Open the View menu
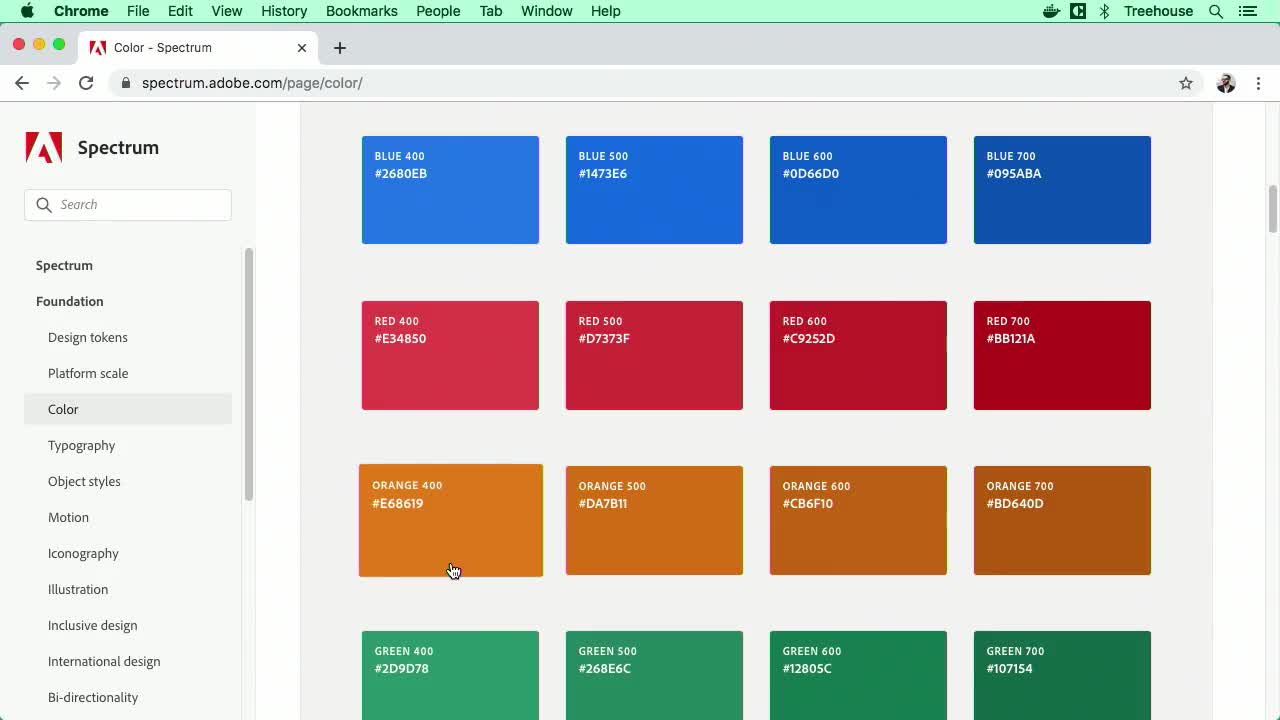The image size is (1280, 720). (227, 11)
